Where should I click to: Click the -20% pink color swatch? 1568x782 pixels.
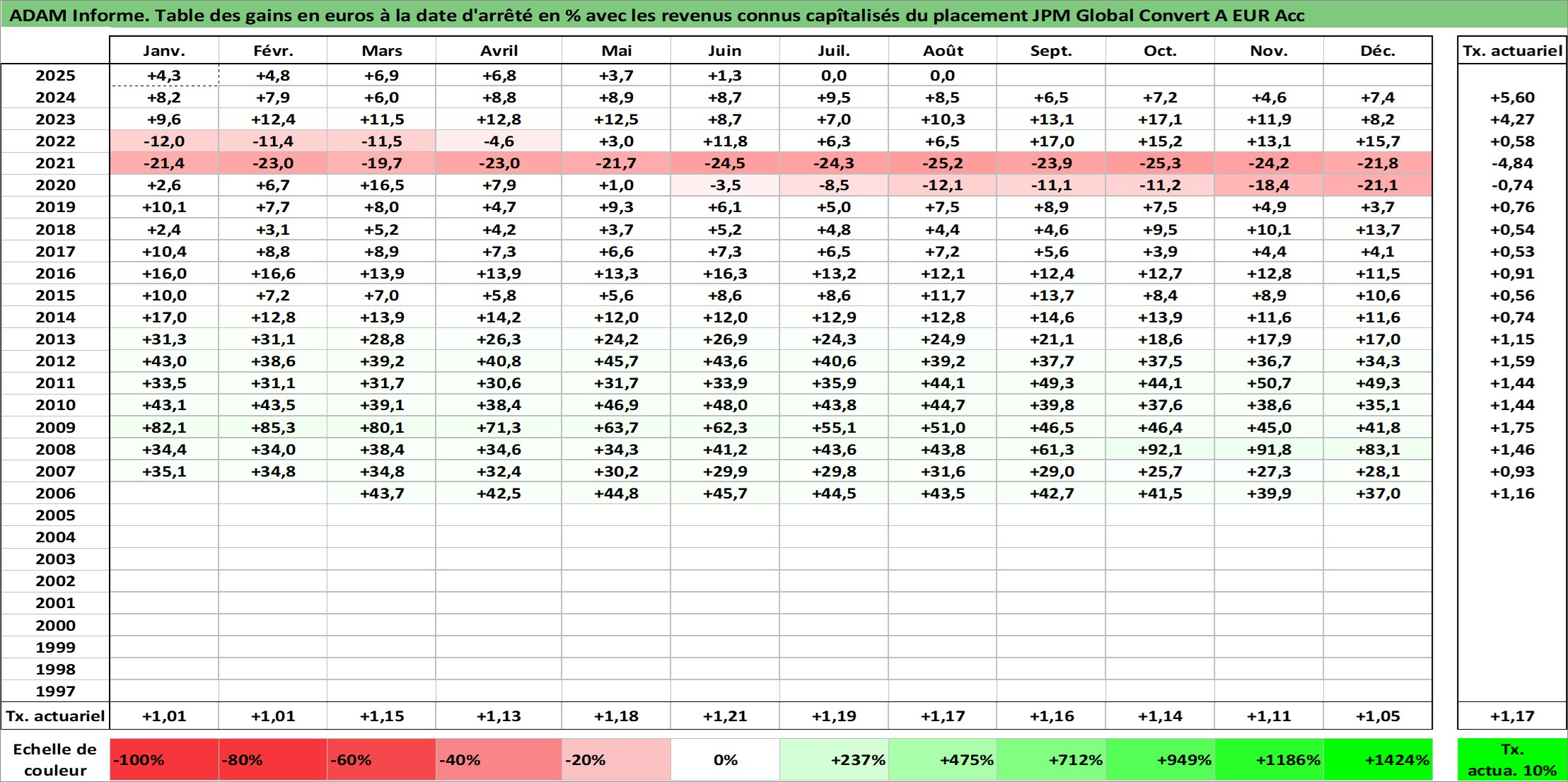point(617,760)
